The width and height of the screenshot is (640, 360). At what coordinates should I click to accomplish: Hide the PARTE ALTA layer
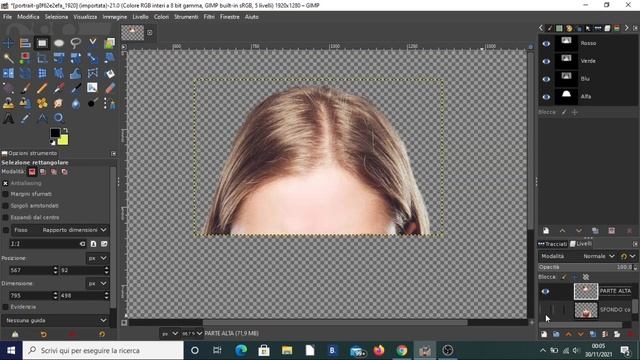click(545, 291)
